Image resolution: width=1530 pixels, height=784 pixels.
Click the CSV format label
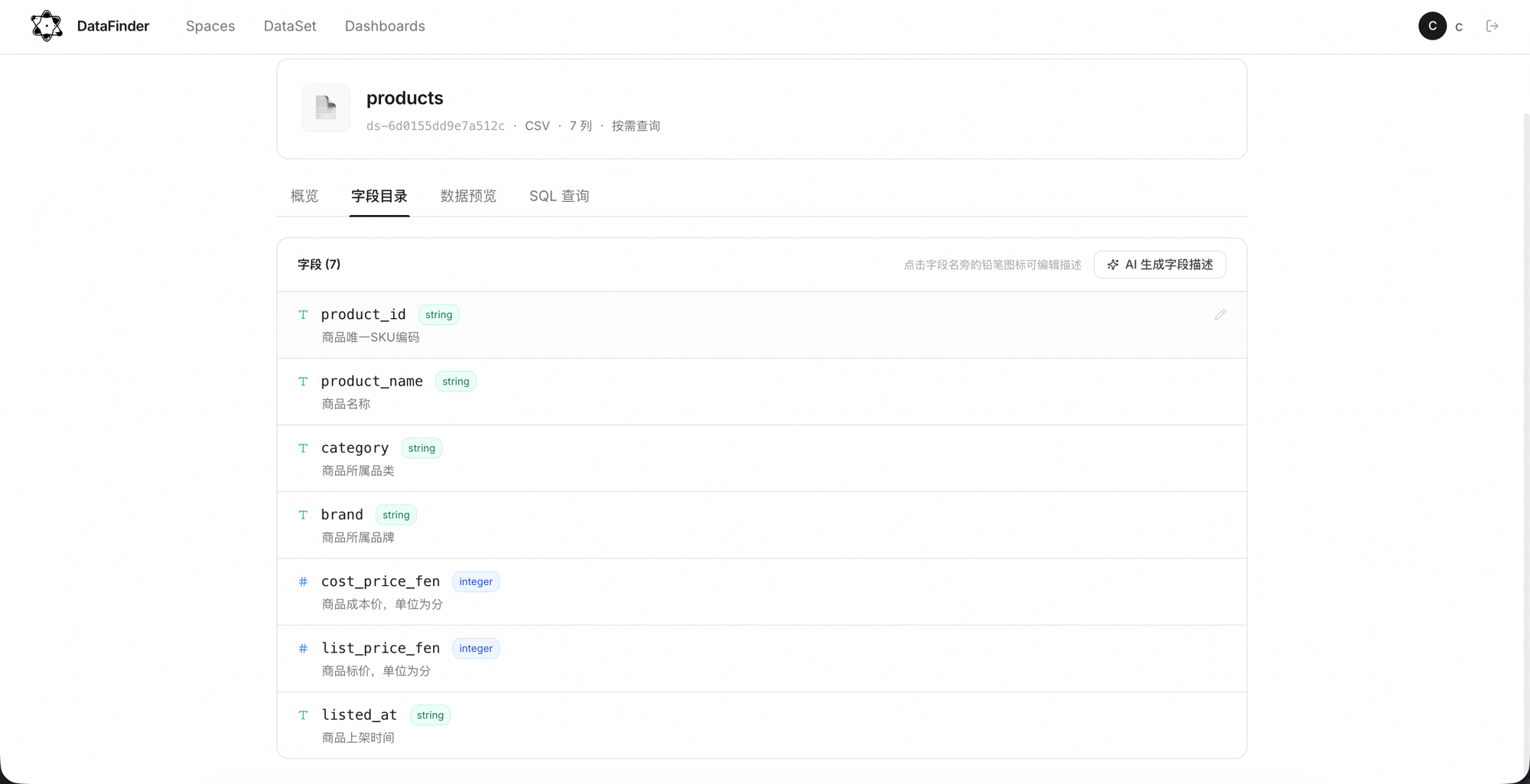[537, 126]
